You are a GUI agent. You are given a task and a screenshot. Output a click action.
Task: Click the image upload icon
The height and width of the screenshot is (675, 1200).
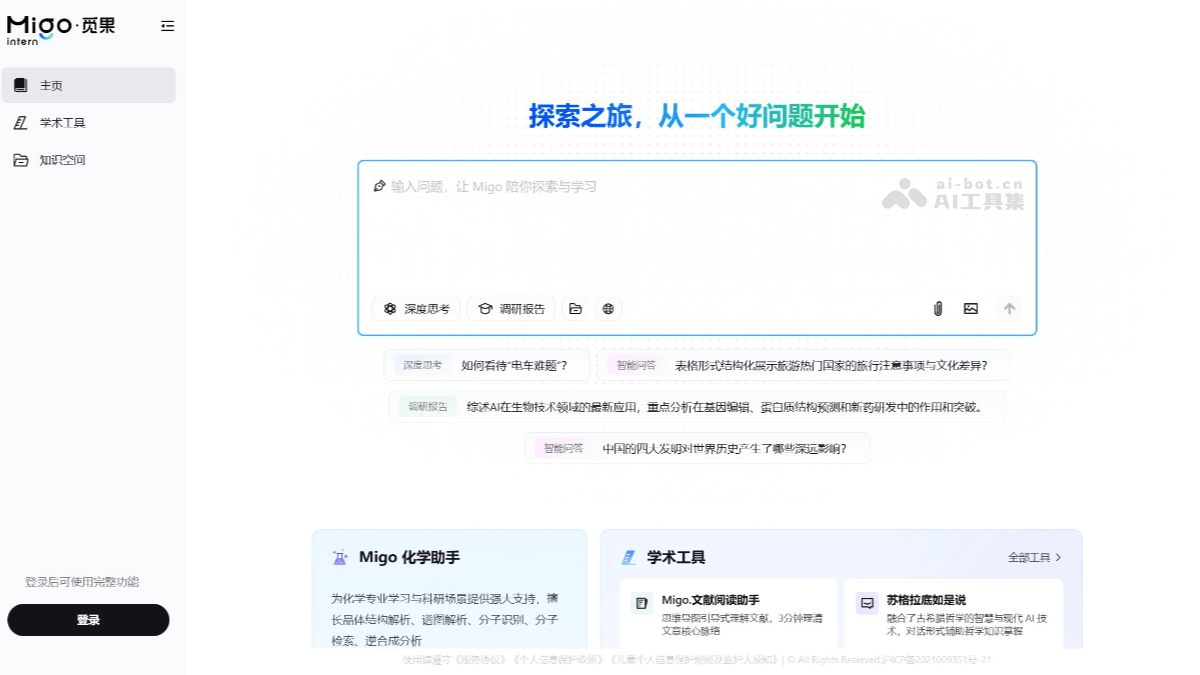point(971,309)
